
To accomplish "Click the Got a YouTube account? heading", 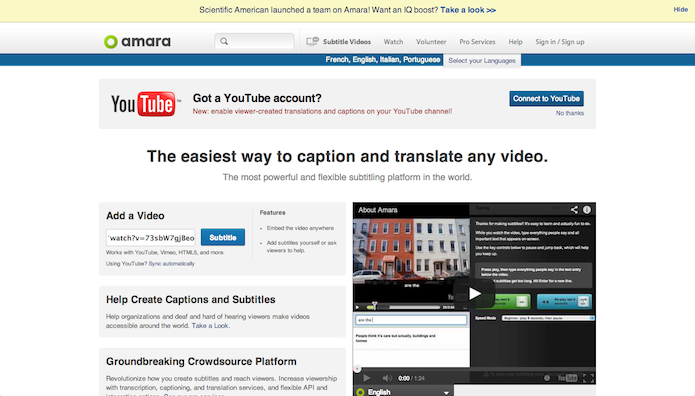I will pos(257,98).
